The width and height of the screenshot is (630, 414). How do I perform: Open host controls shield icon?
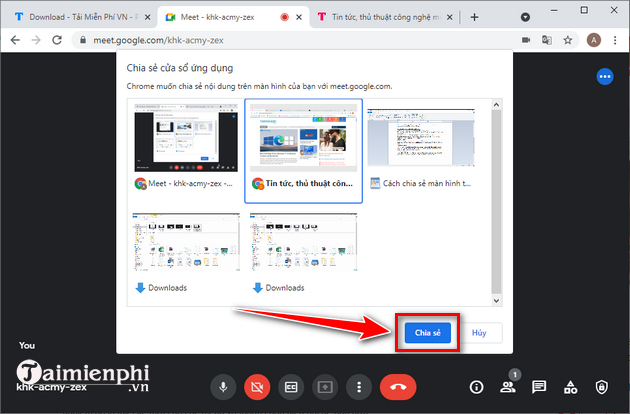point(601,387)
